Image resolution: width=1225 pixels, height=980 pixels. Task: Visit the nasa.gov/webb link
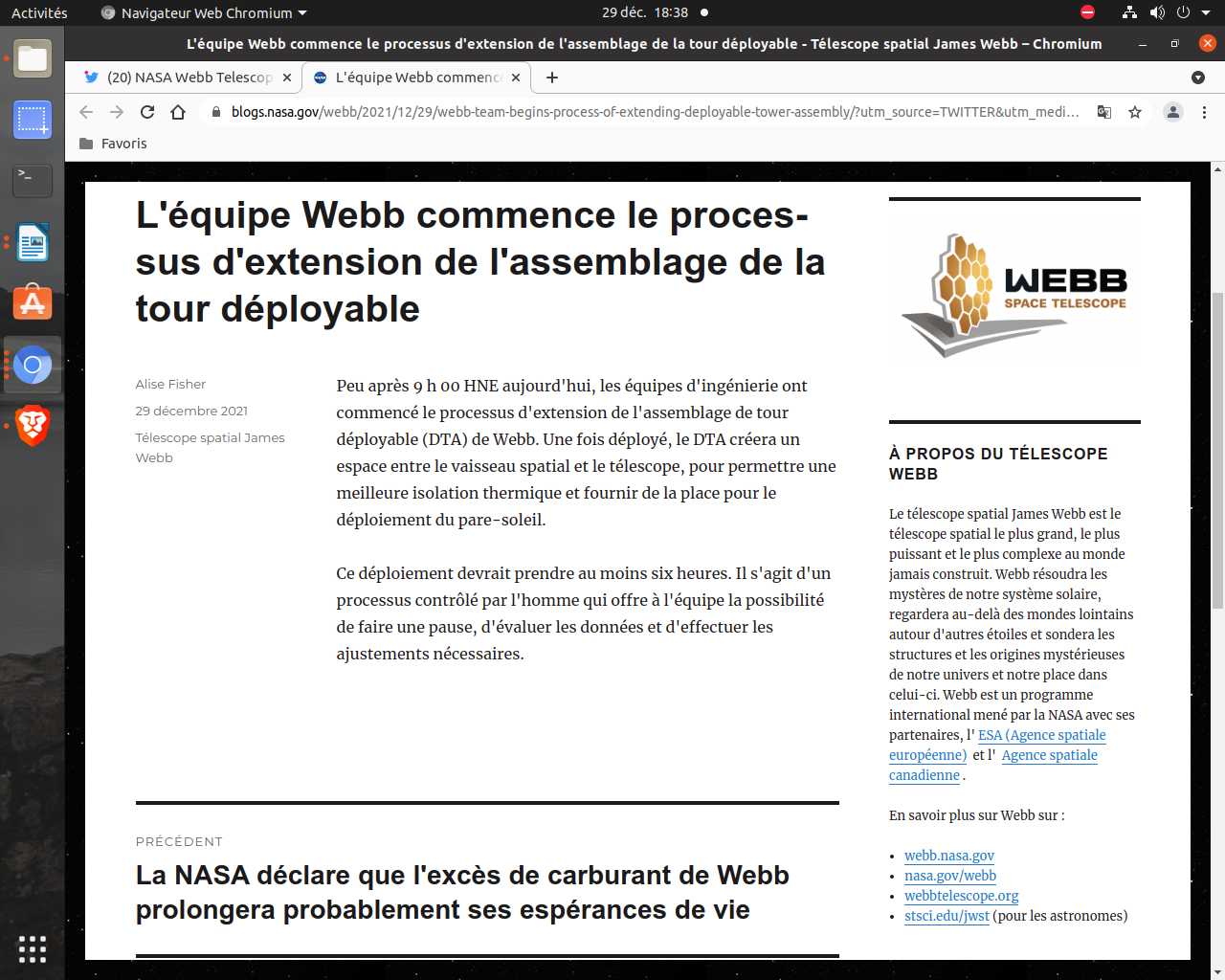(950, 876)
